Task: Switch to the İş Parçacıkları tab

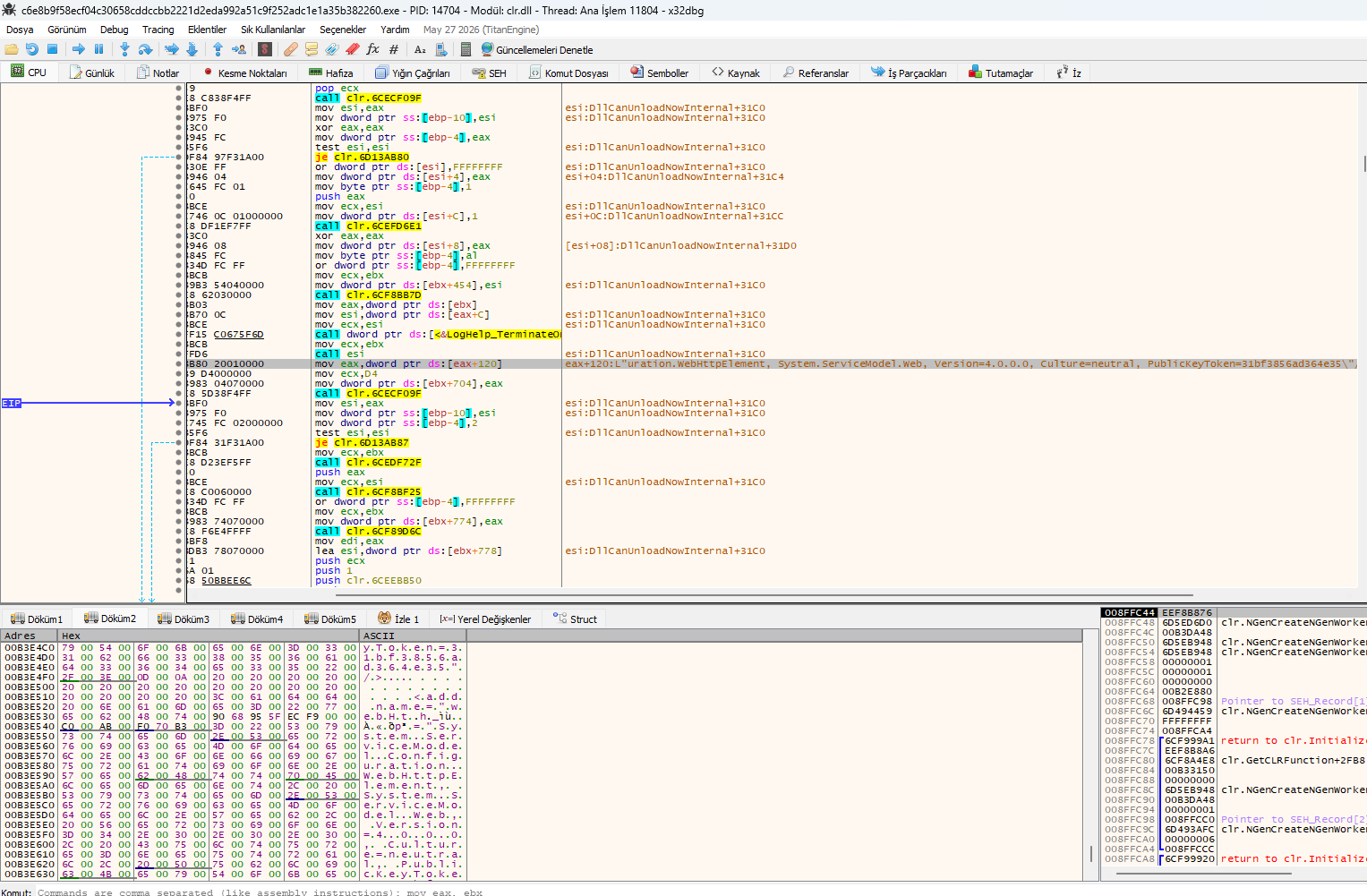Action: point(909,73)
